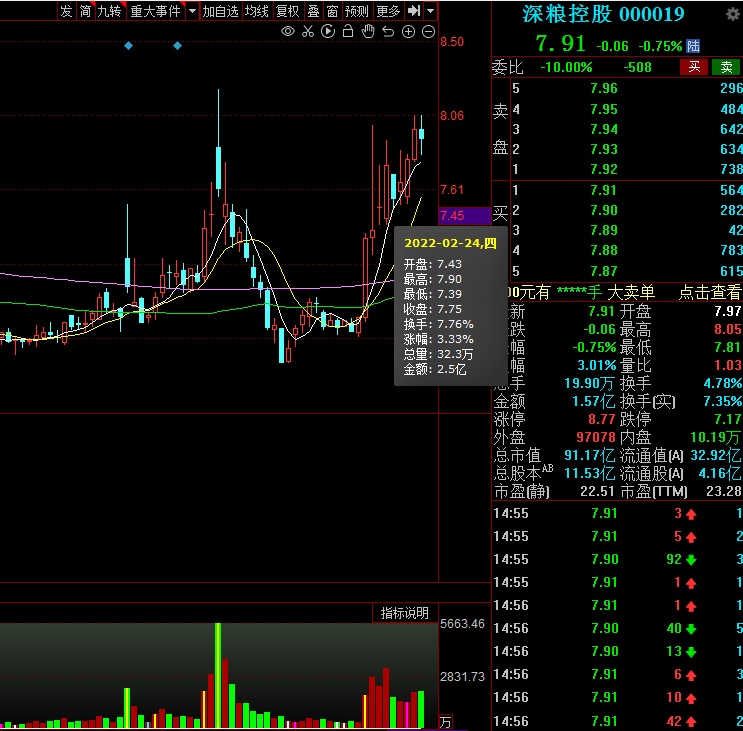Click the red 买 buy button
The image size is (743, 731).
693,67
